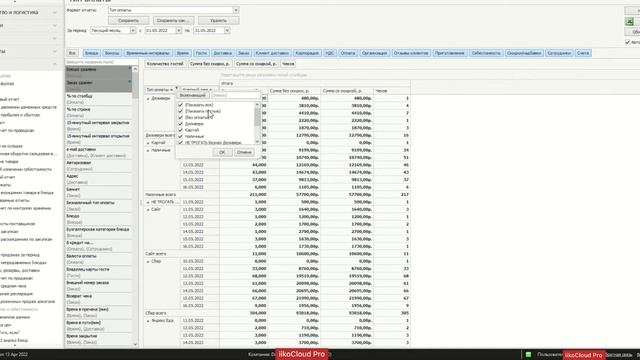Select the Бонусы field category tab
The height and width of the screenshot is (360, 640).
pyautogui.click(x=112, y=53)
